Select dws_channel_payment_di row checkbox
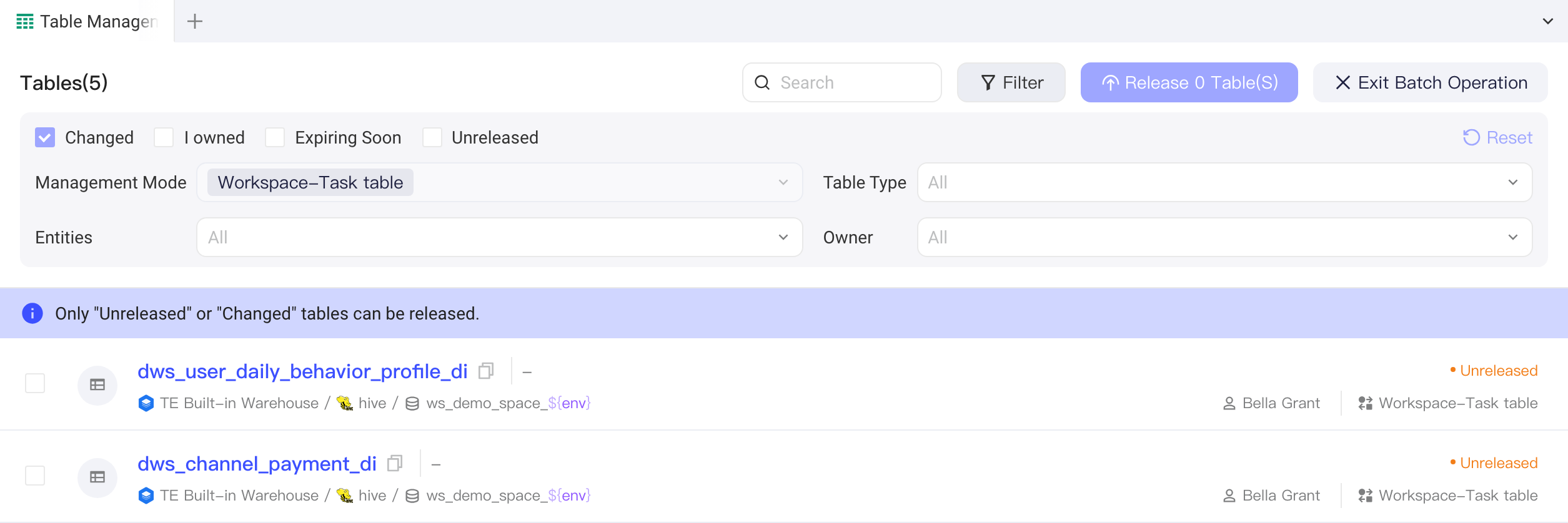The height and width of the screenshot is (523, 1568). tap(35, 476)
